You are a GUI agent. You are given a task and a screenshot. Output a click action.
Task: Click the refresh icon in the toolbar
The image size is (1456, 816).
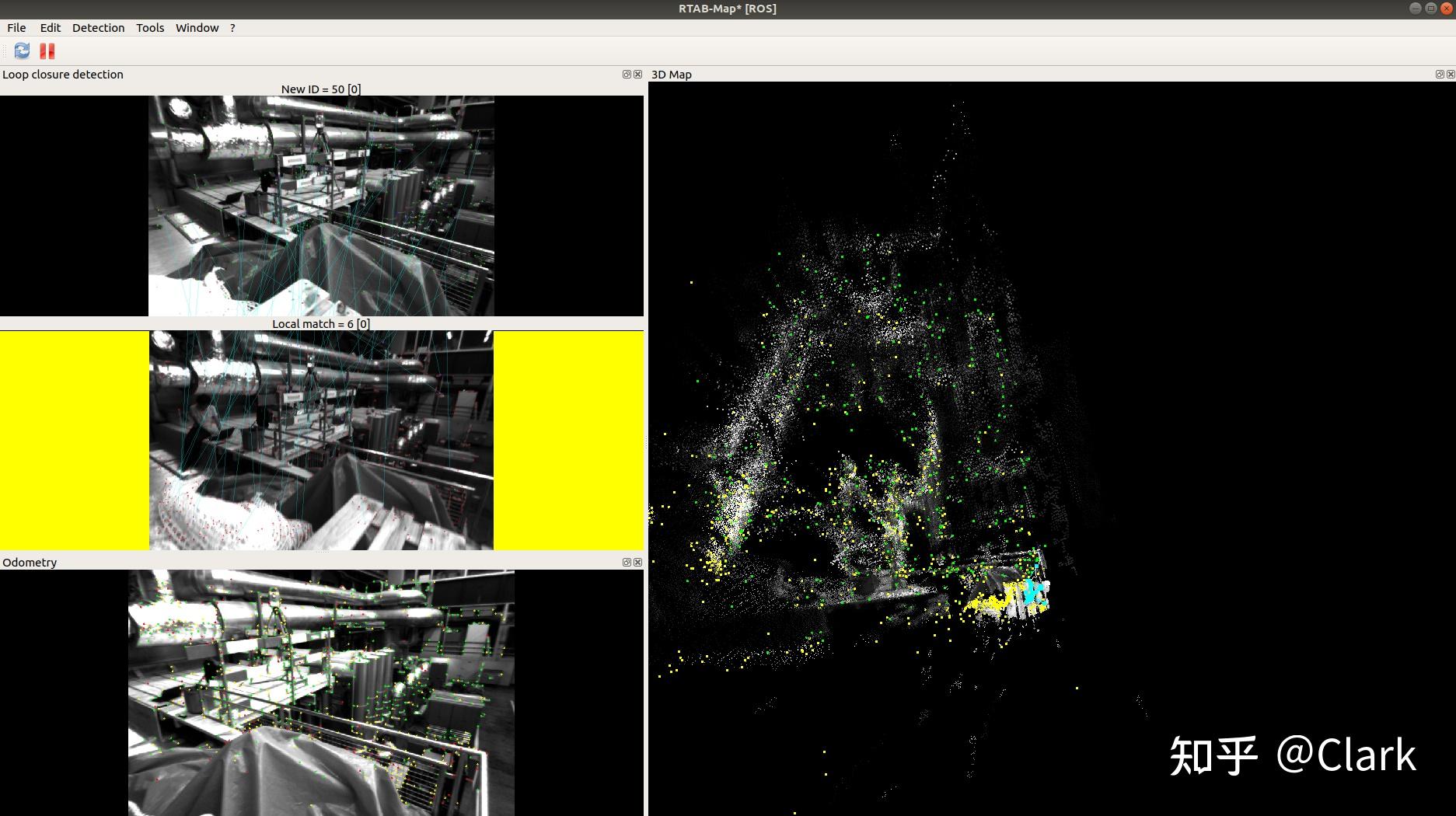21,51
